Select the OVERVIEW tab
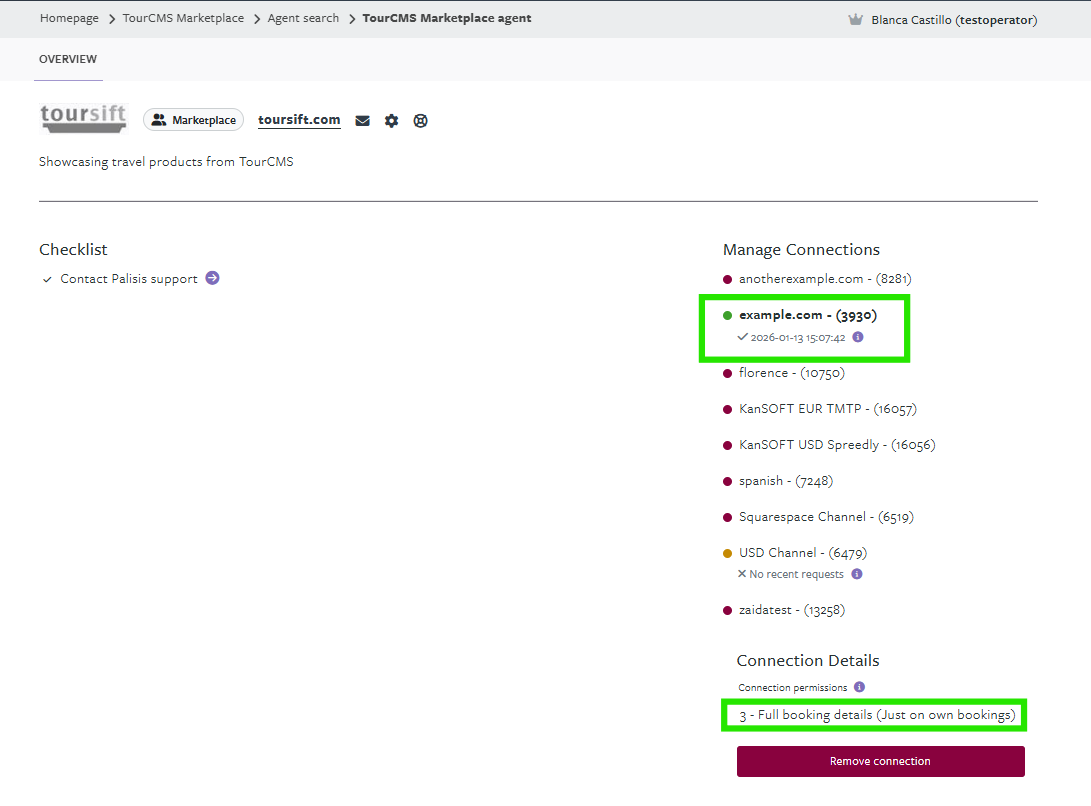Image resolution: width=1091 pixels, height=806 pixels. coord(68,59)
